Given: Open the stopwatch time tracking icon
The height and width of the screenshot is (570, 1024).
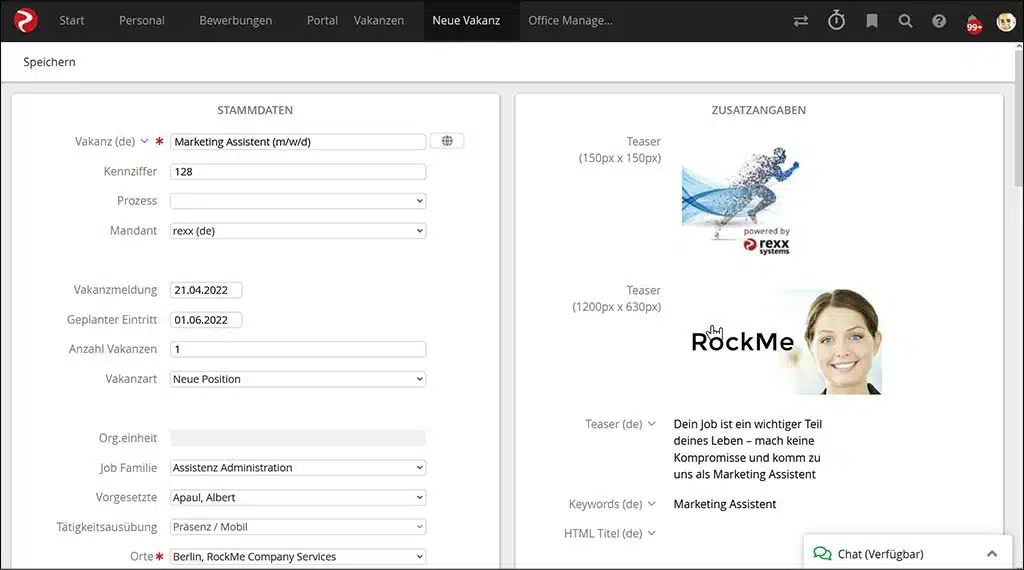Looking at the screenshot, I should pyautogui.click(x=837, y=20).
